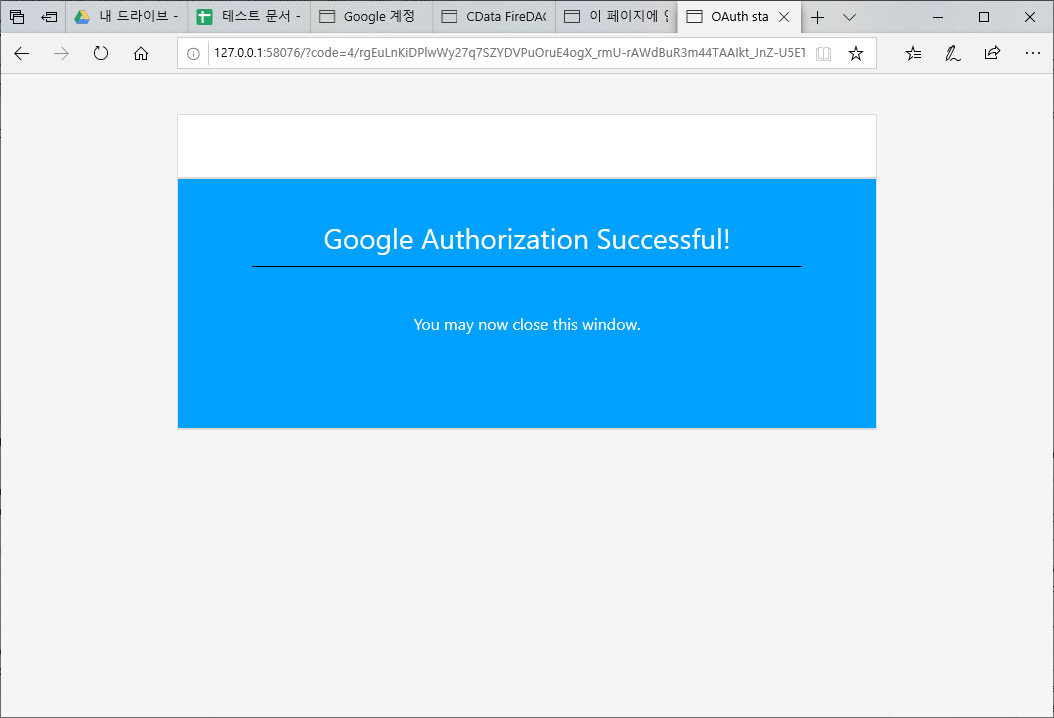Open the Favorites hub icon
The height and width of the screenshot is (718, 1054).
coord(914,54)
